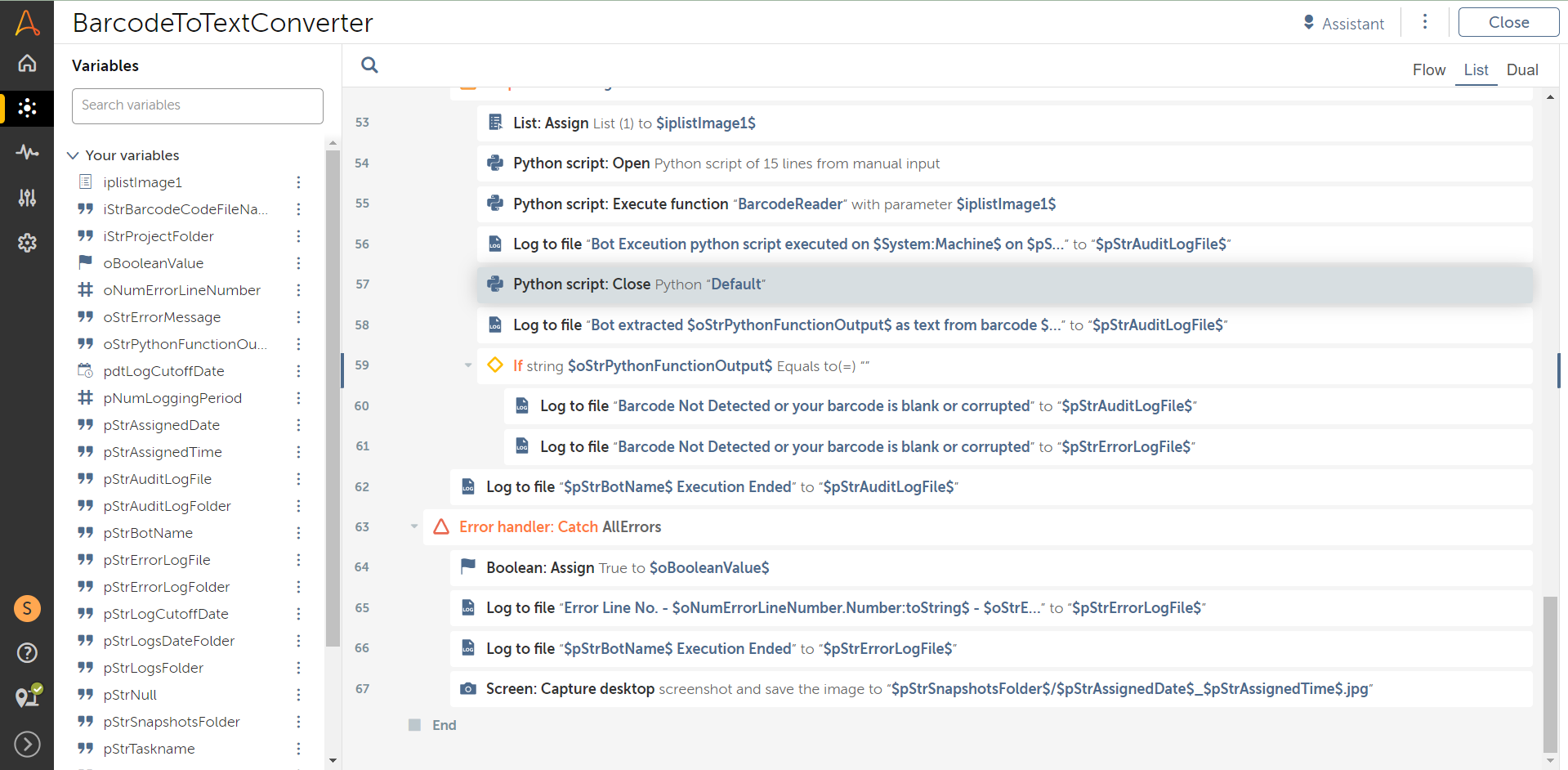Open the Manage sliders icon in sidebar
Viewport: 1568px width, 770px height.
tap(27, 197)
